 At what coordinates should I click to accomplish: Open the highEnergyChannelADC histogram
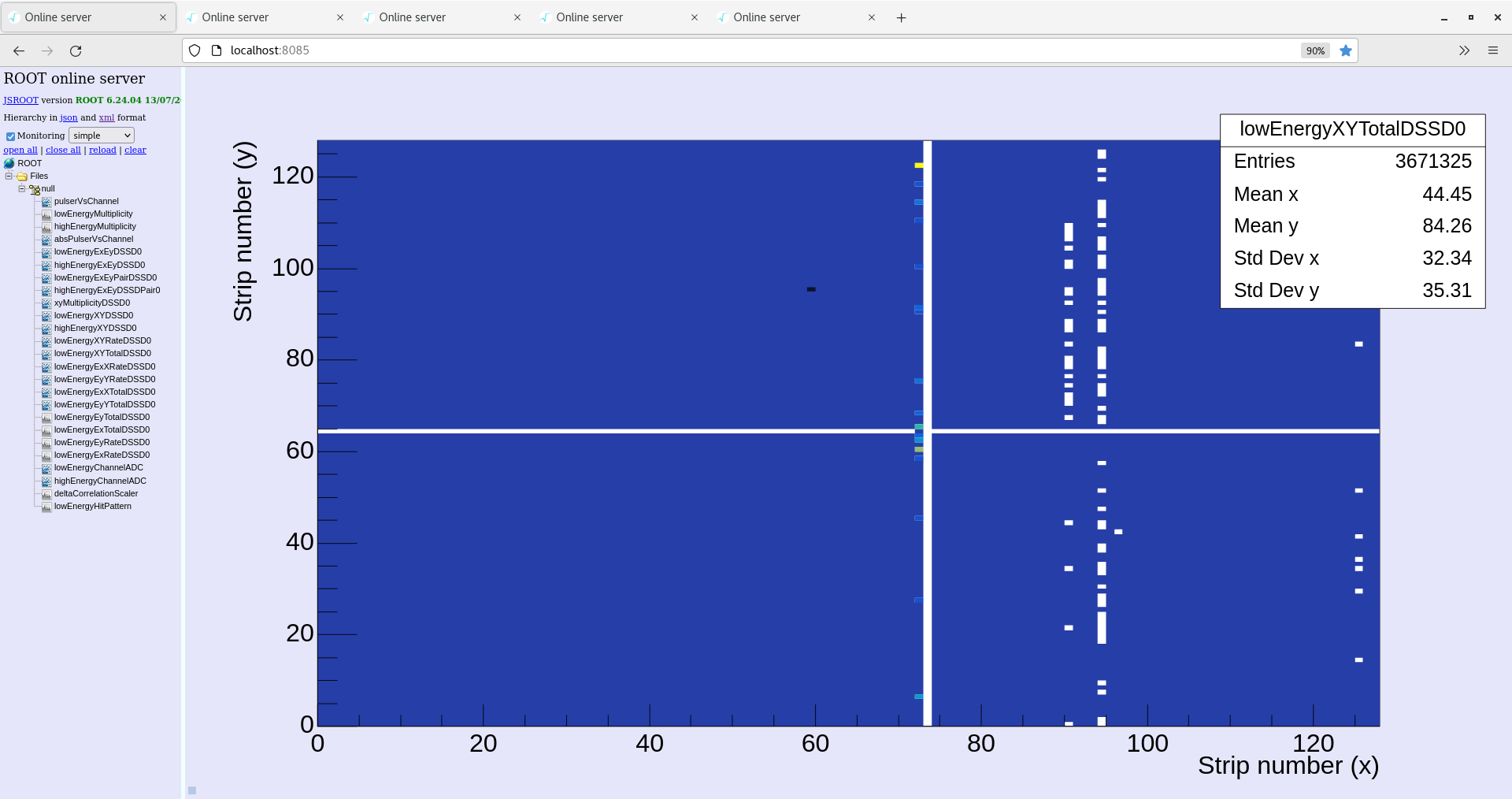[x=100, y=481]
